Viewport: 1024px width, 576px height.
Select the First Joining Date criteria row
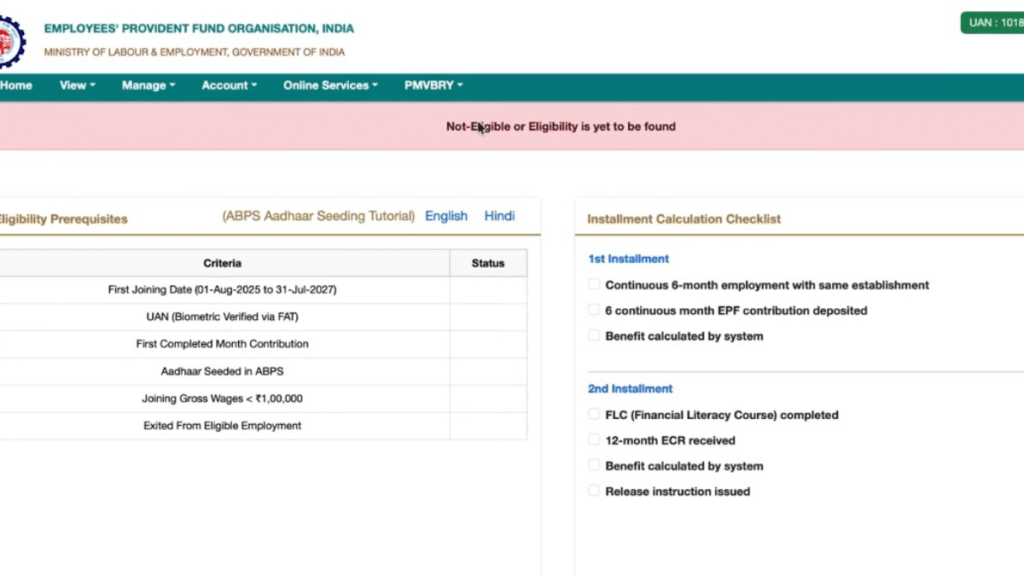[x=263, y=289]
